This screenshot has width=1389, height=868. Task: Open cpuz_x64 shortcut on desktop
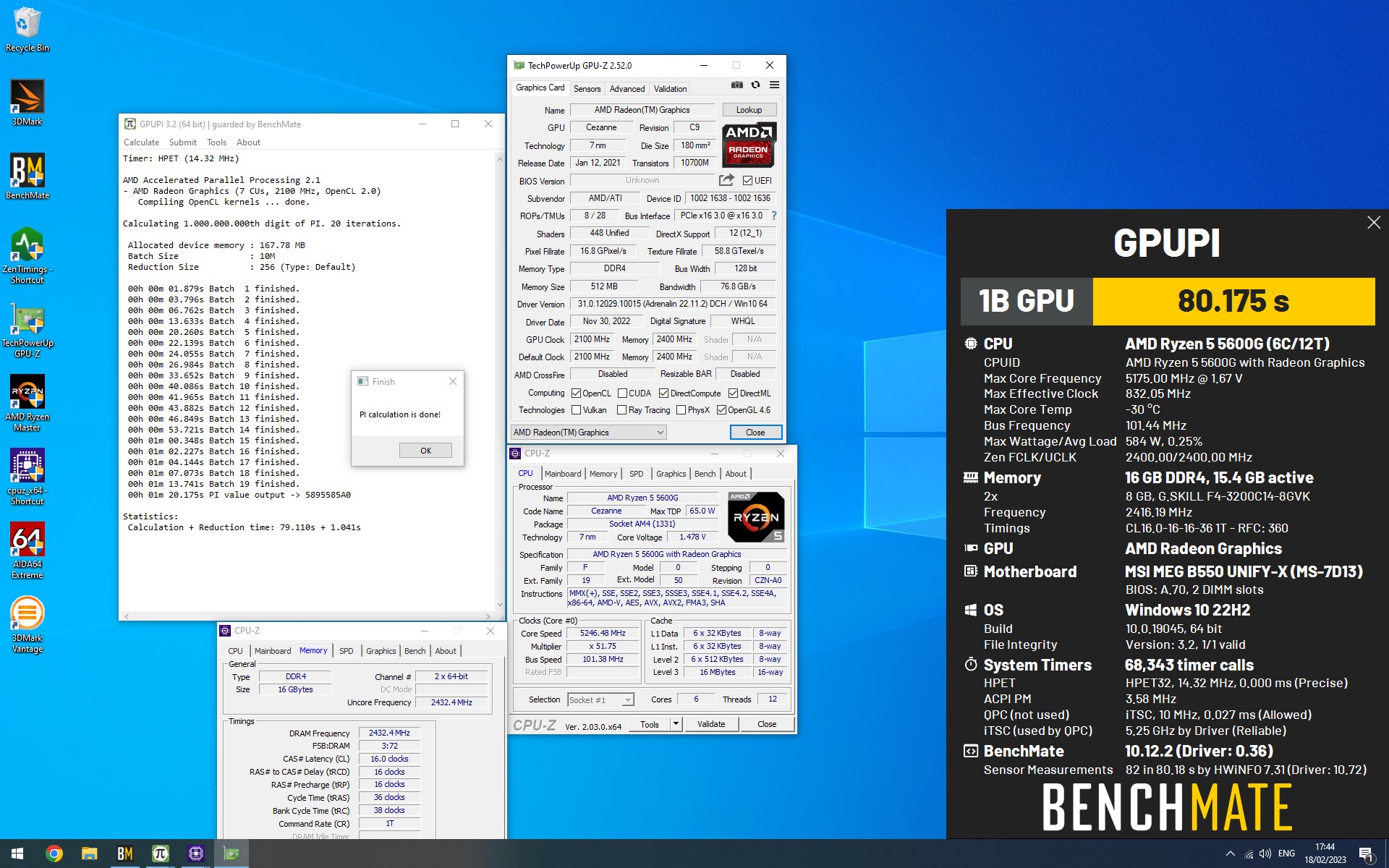tap(27, 476)
